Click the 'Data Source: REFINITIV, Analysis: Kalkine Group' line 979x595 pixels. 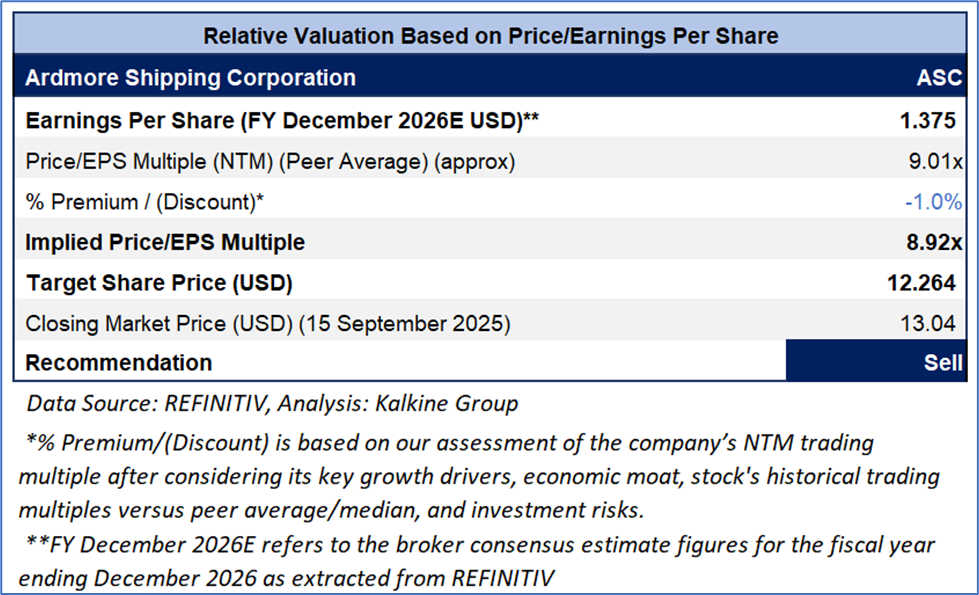(273, 404)
